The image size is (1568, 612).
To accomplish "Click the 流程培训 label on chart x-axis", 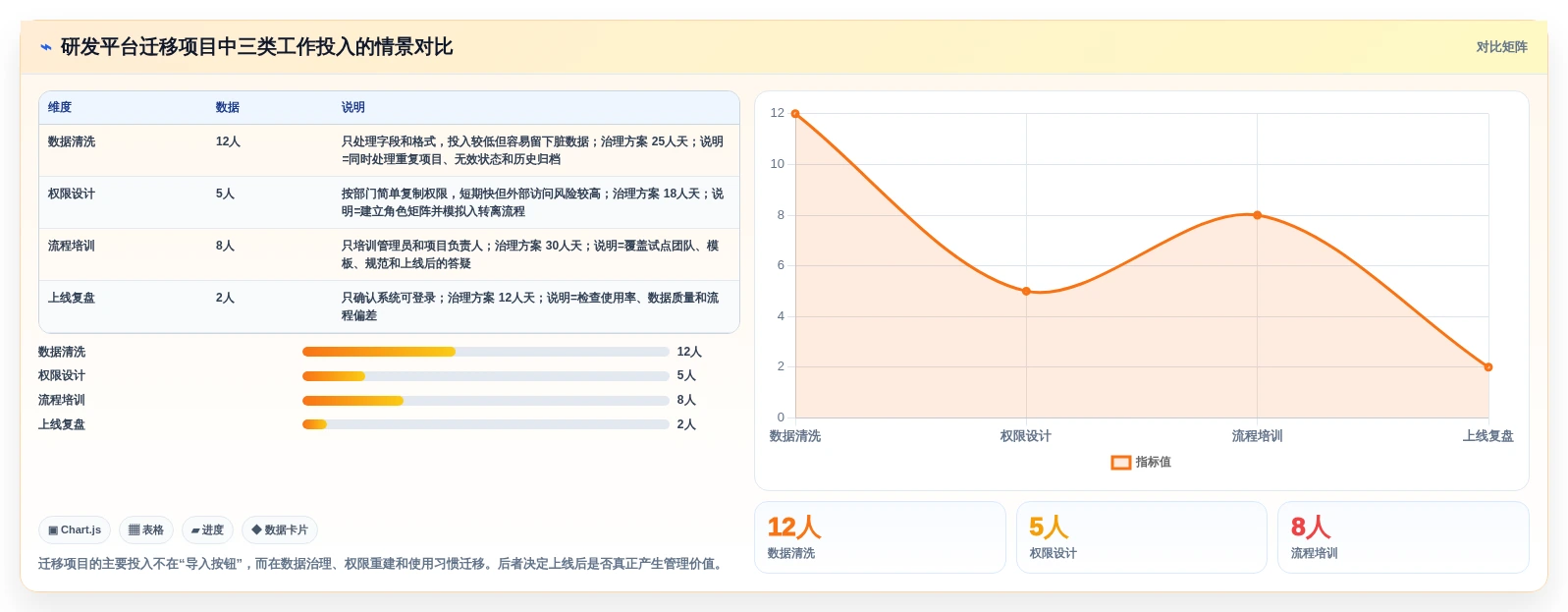I will (x=1257, y=436).
